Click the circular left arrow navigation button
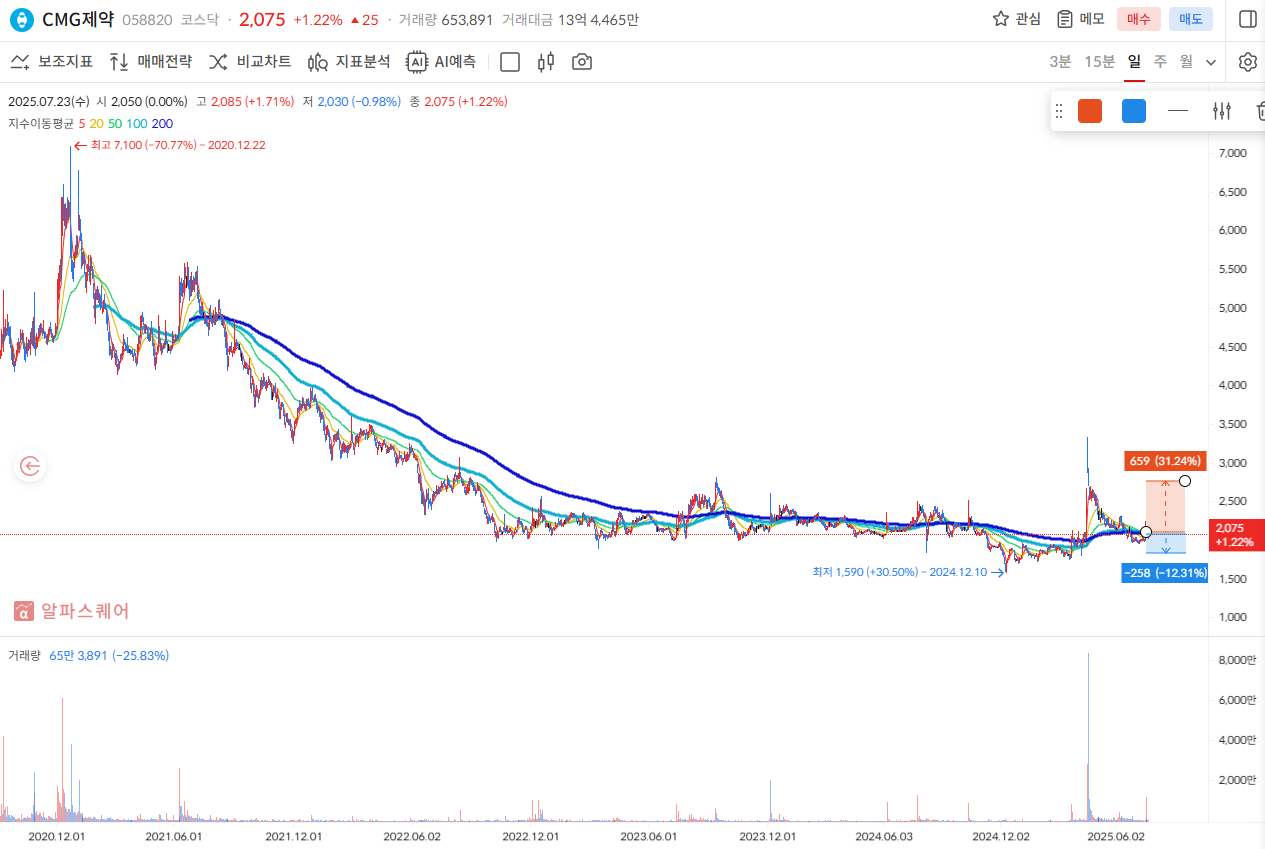Screen dimensions: 1265x849 coord(30,465)
